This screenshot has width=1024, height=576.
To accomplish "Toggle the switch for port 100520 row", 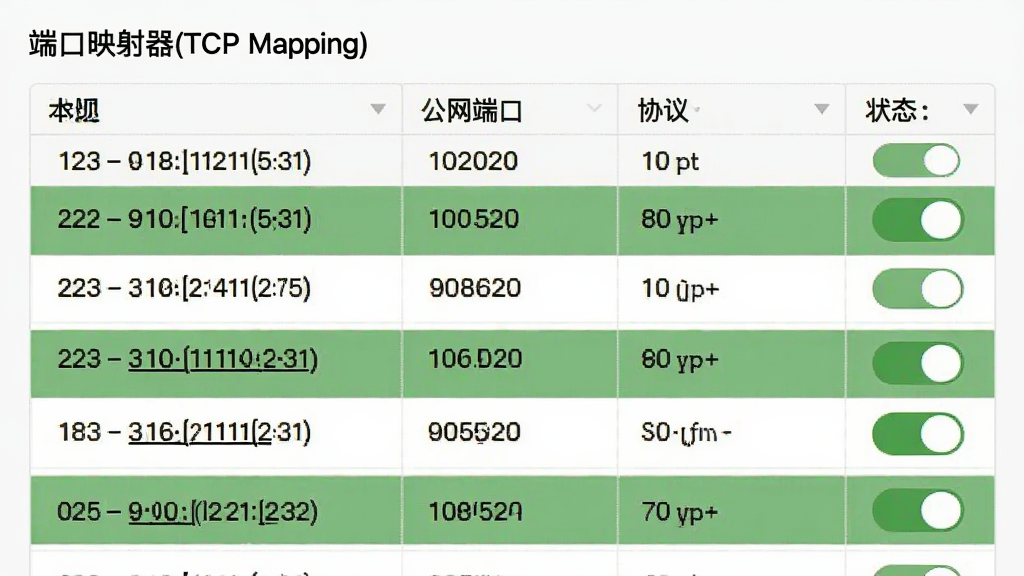I will 918,220.
